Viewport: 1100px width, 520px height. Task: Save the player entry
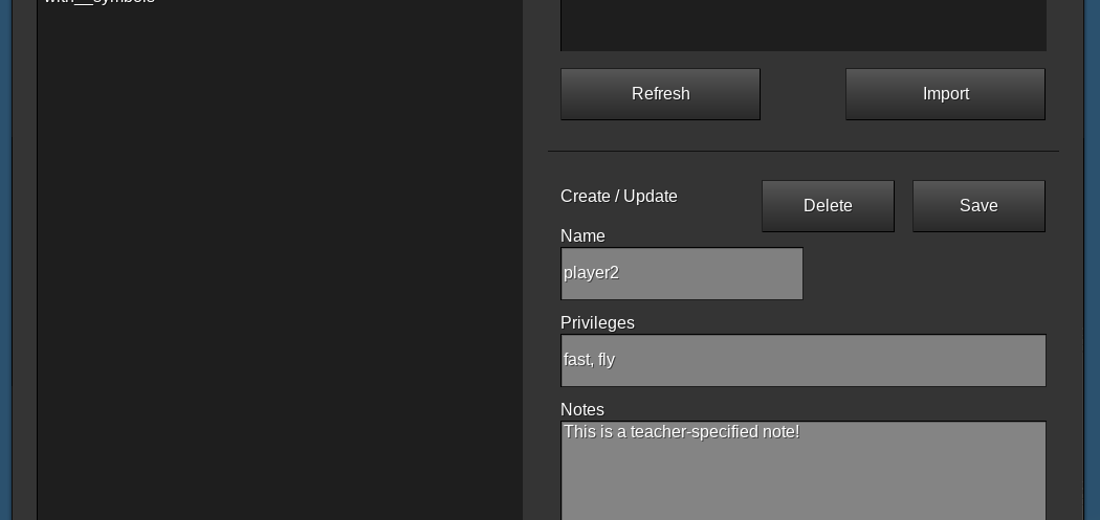(979, 206)
